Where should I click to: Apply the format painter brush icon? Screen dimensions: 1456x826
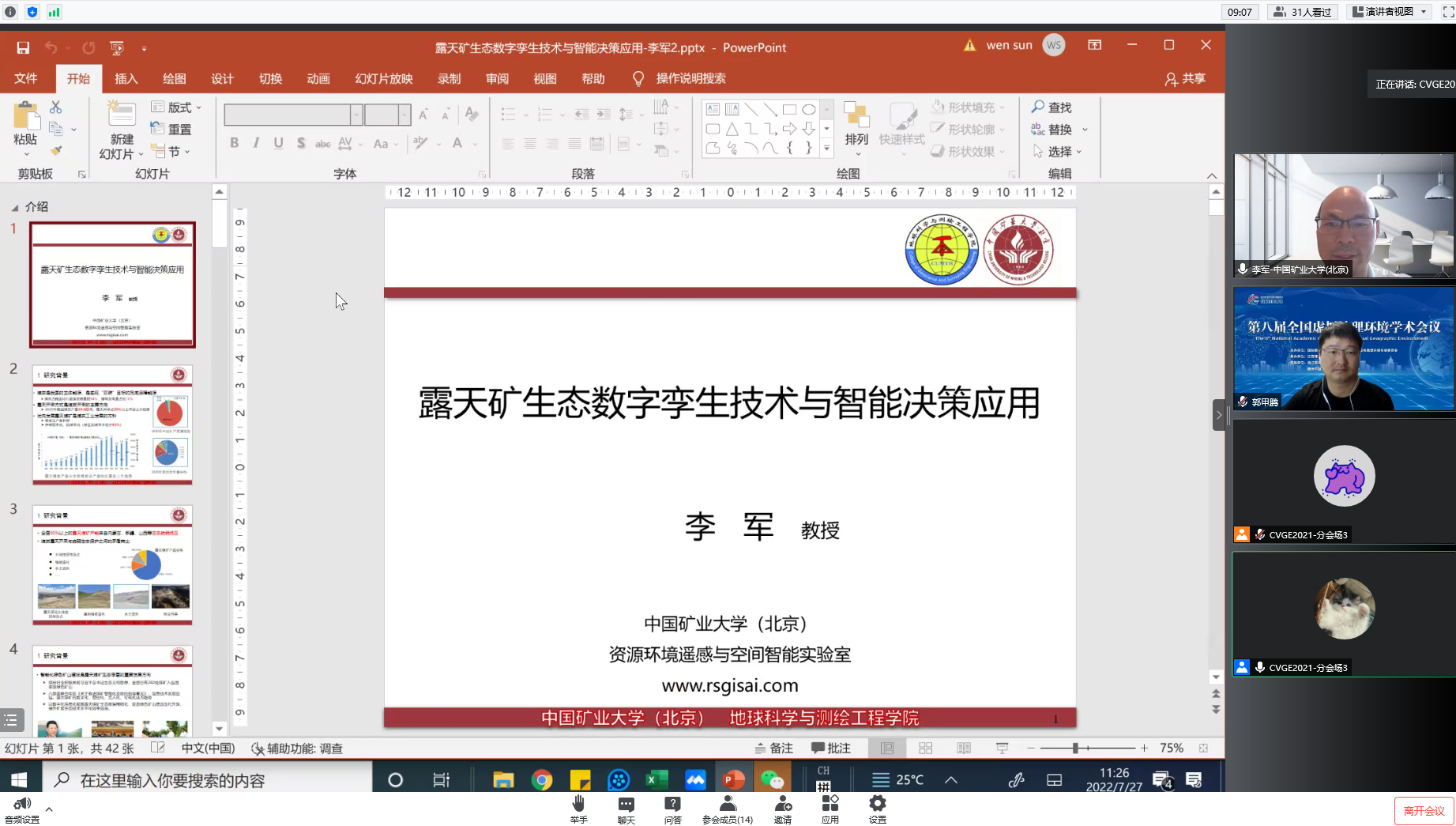pyautogui.click(x=56, y=150)
